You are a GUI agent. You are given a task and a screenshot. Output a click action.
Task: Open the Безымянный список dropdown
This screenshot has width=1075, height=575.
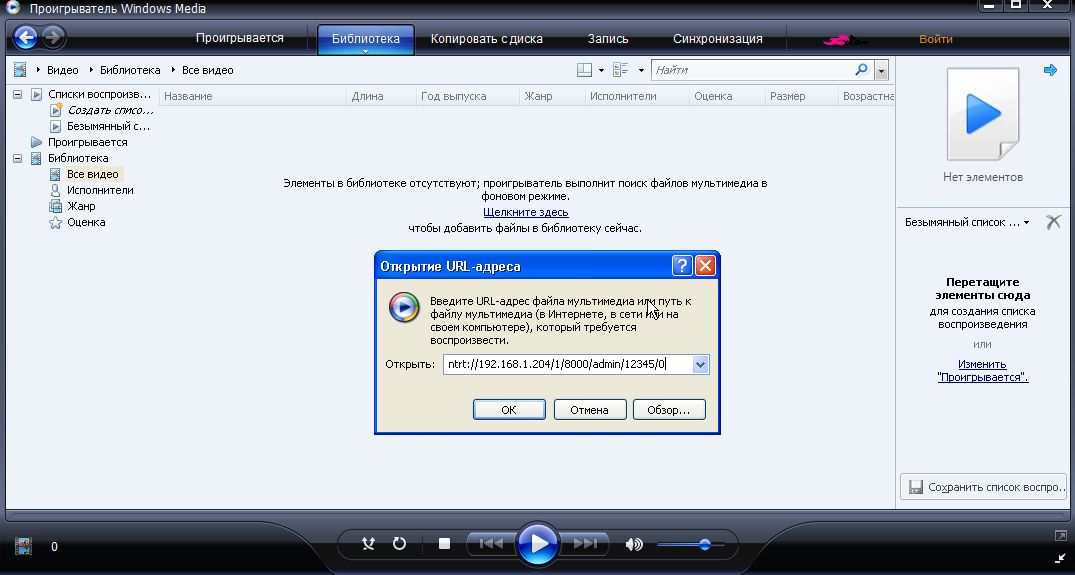pos(1026,222)
